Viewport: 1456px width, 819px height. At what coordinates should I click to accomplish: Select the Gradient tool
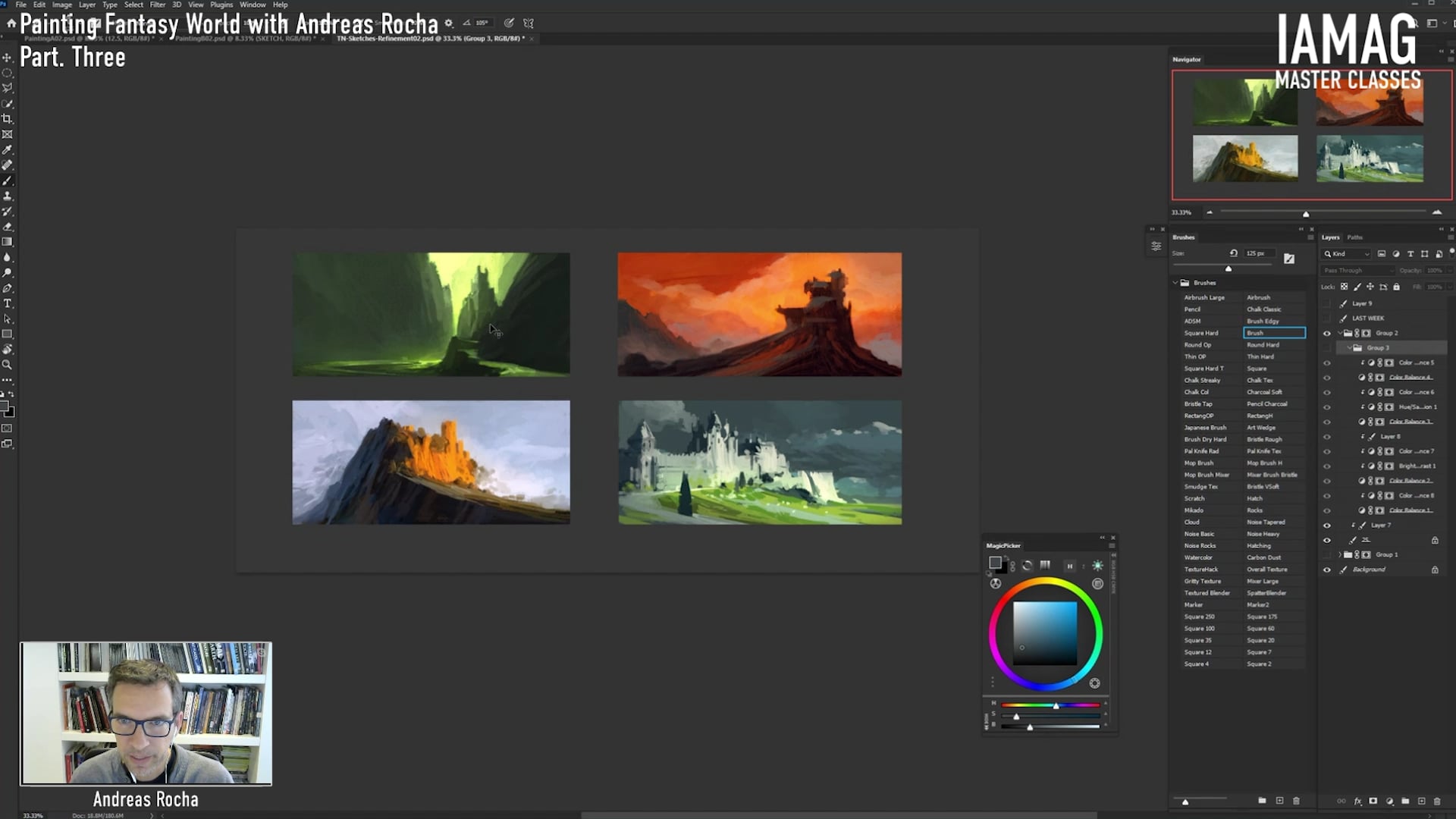click(x=8, y=242)
